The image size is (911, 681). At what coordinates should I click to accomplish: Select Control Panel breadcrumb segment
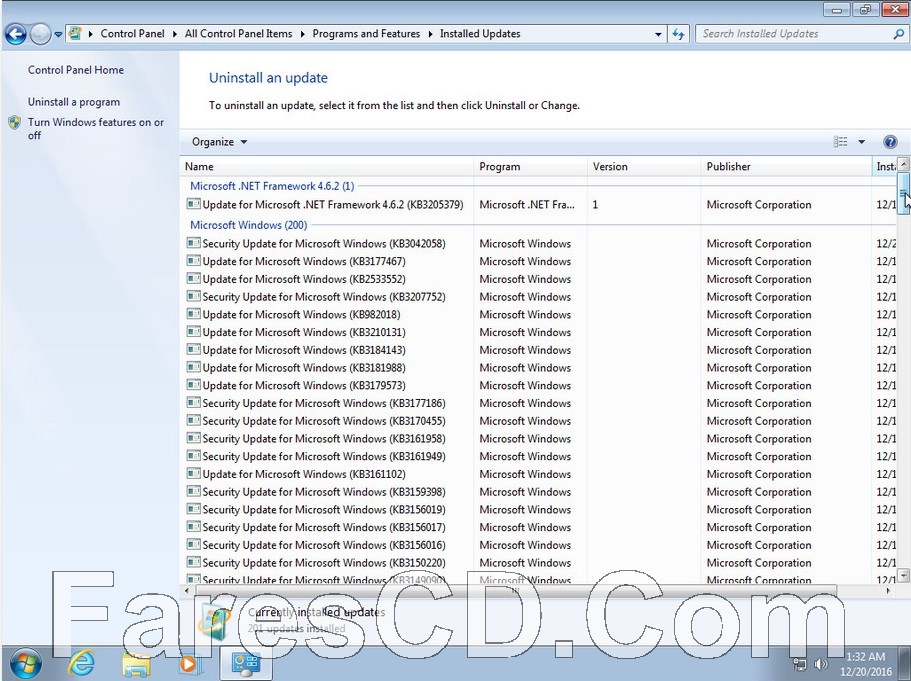click(132, 34)
